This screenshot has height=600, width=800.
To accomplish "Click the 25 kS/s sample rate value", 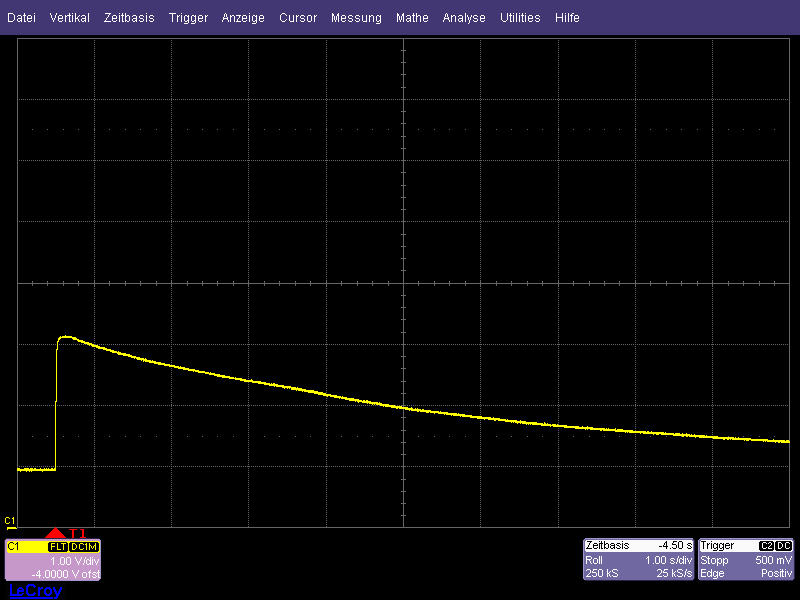I will coord(674,573).
